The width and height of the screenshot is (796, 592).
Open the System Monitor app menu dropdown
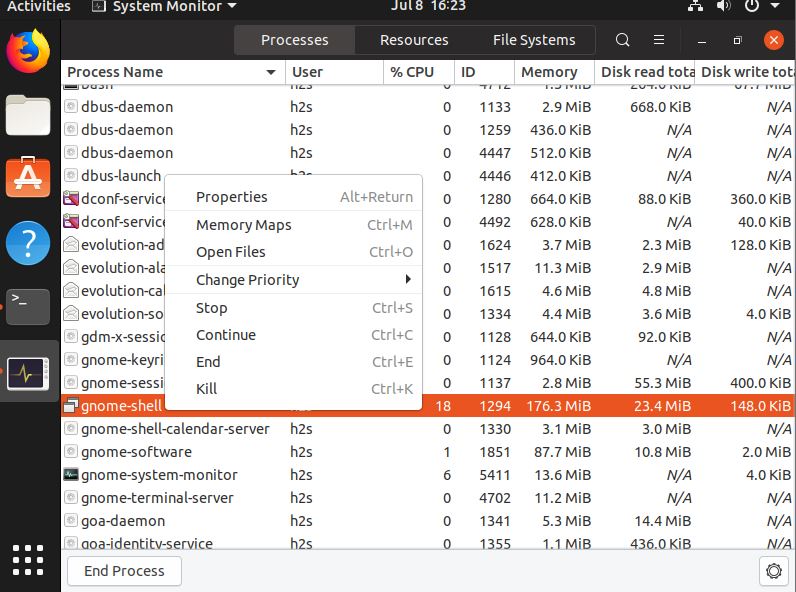tap(232, 6)
